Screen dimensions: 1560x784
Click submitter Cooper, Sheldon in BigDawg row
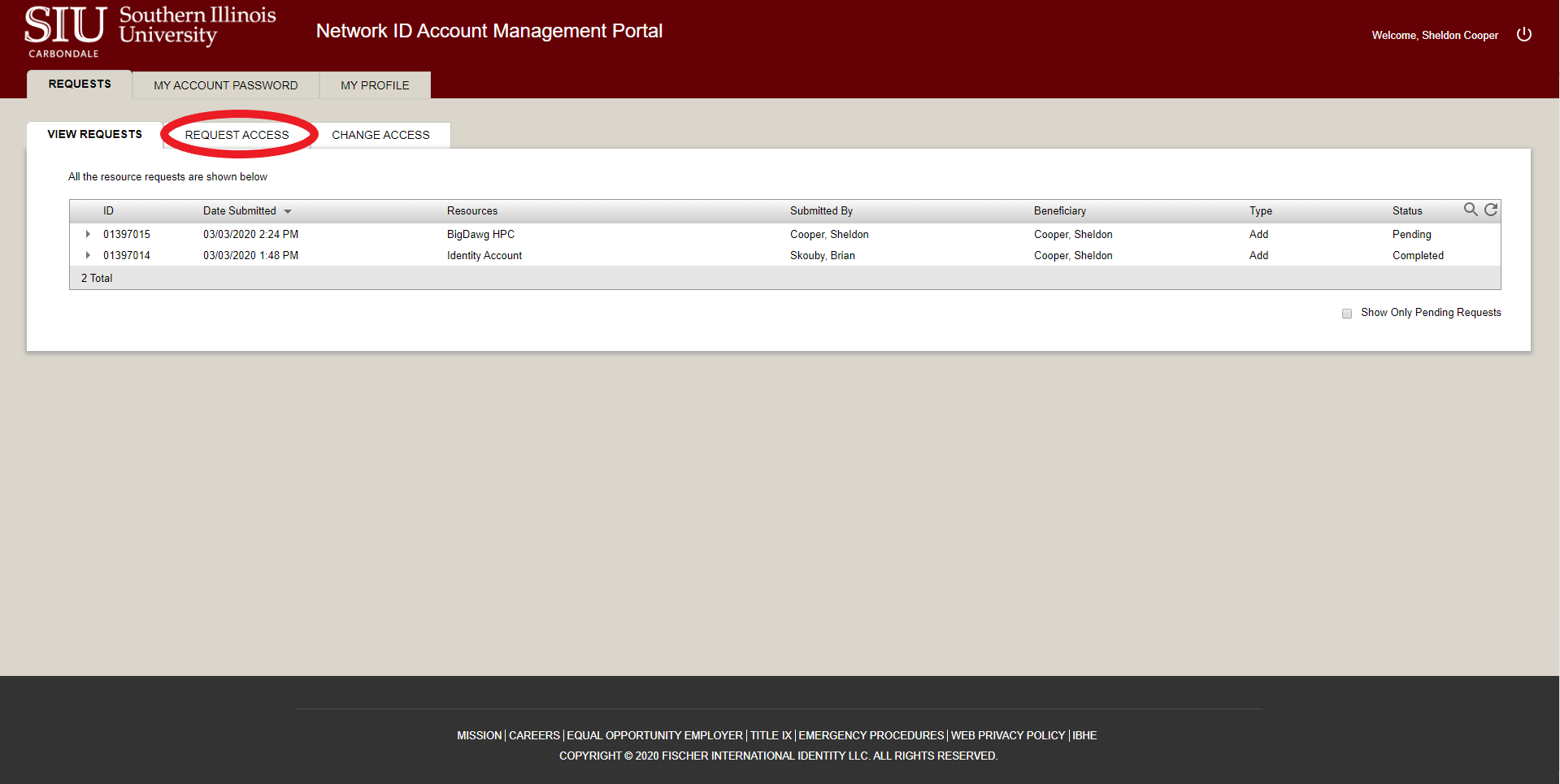(829, 234)
